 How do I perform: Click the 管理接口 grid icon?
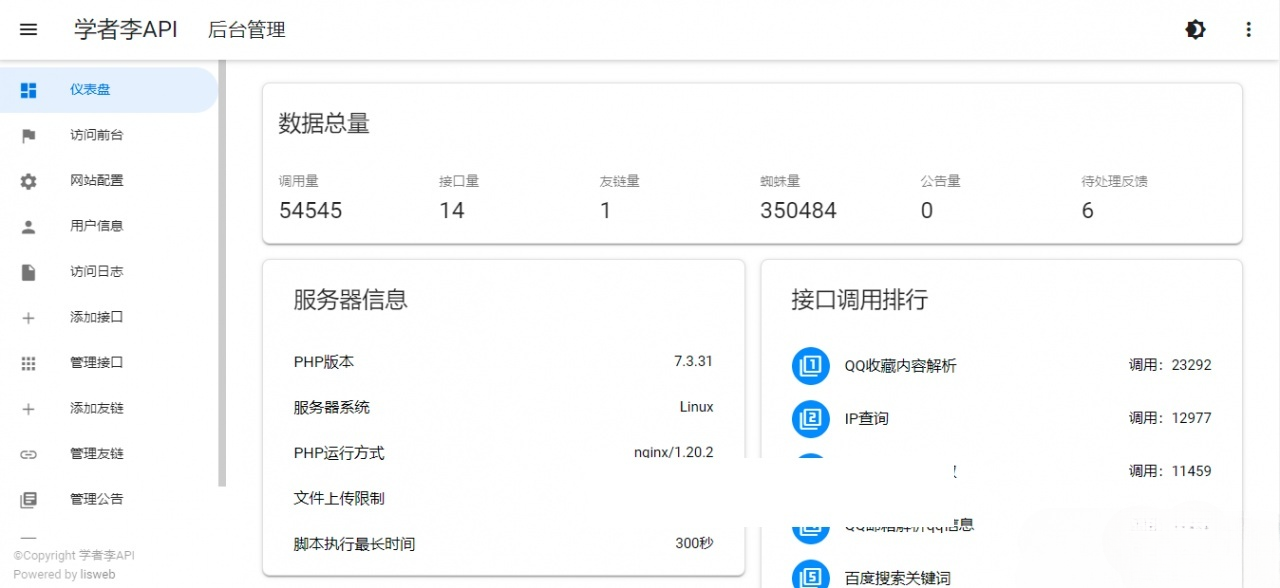tap(28, 362)
